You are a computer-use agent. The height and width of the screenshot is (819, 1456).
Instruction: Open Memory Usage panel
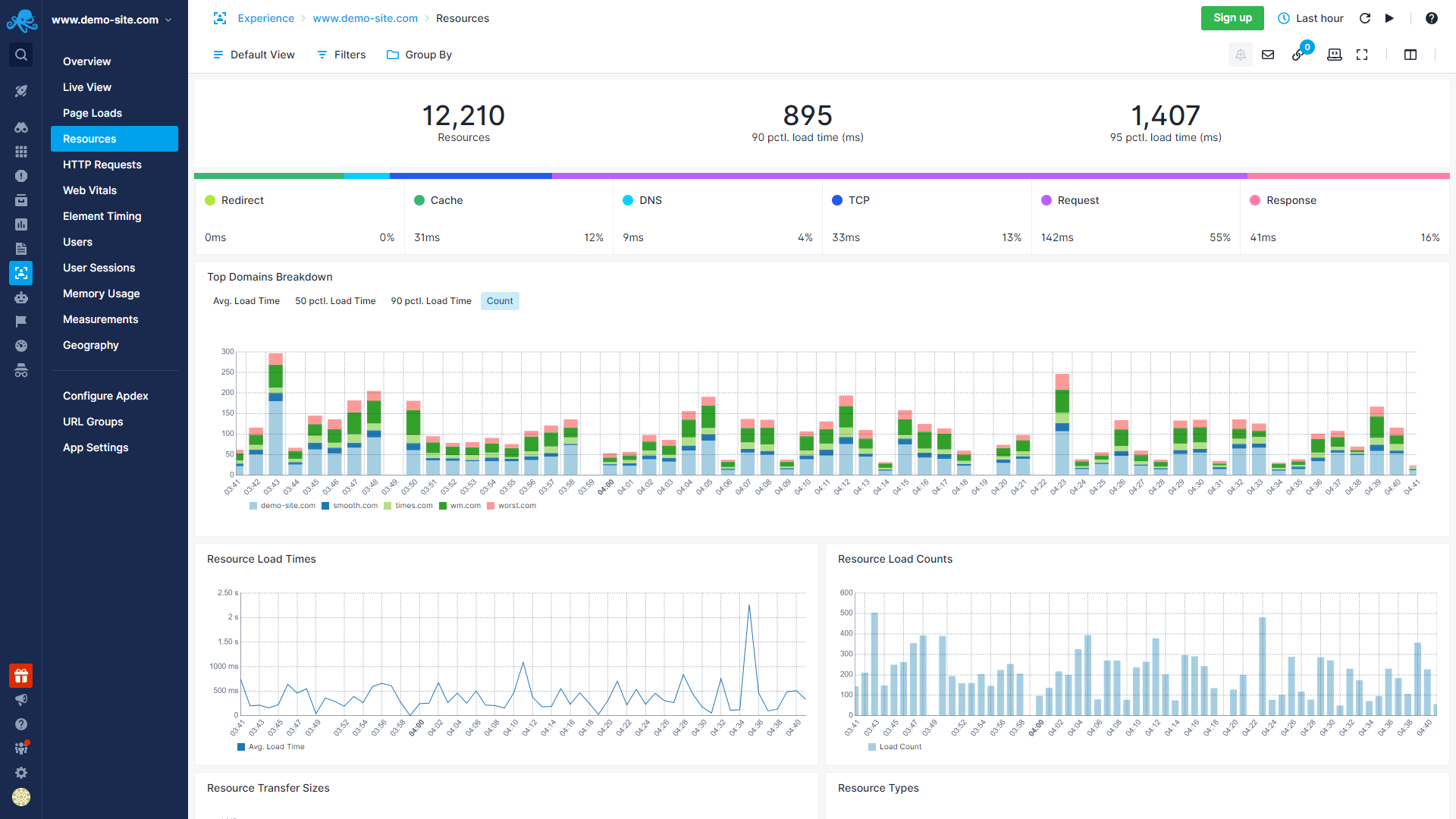click(x=100, y=293)
